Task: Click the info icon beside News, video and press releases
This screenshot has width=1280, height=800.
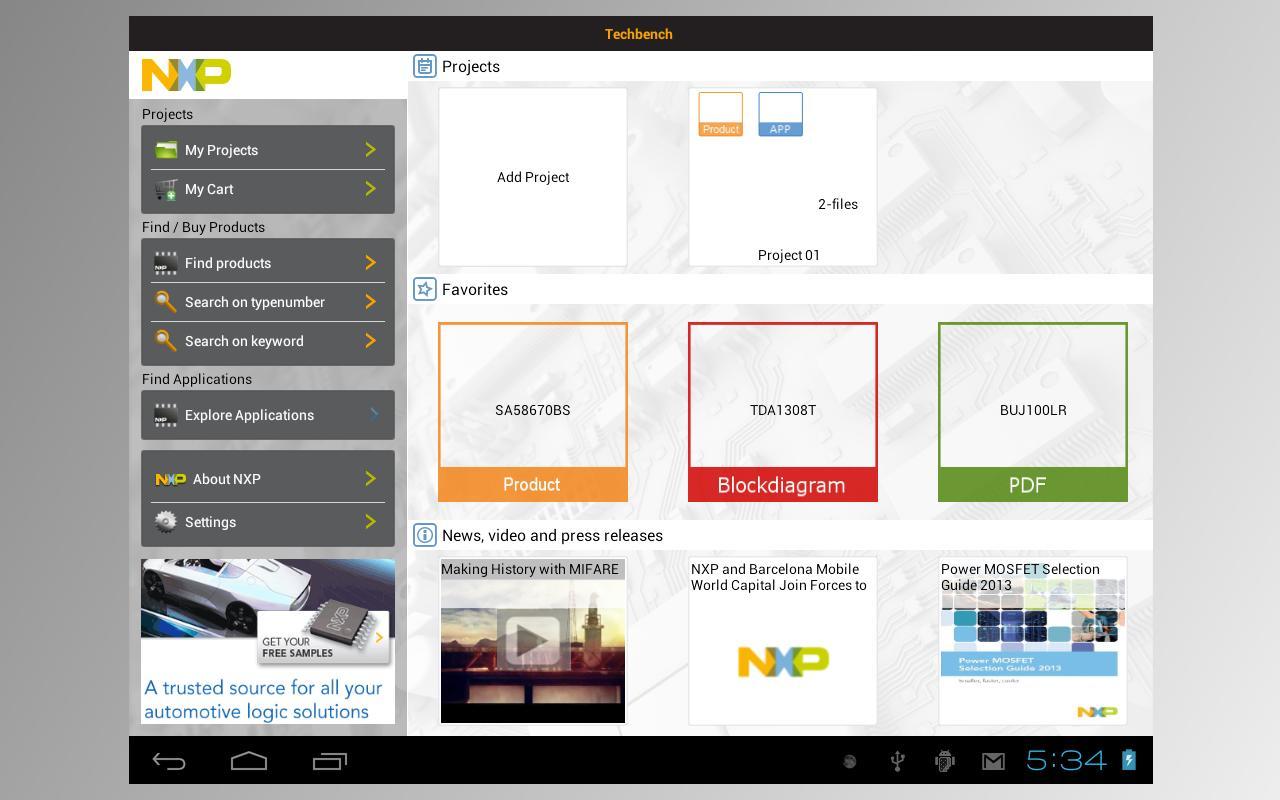Action: (424, 535)
